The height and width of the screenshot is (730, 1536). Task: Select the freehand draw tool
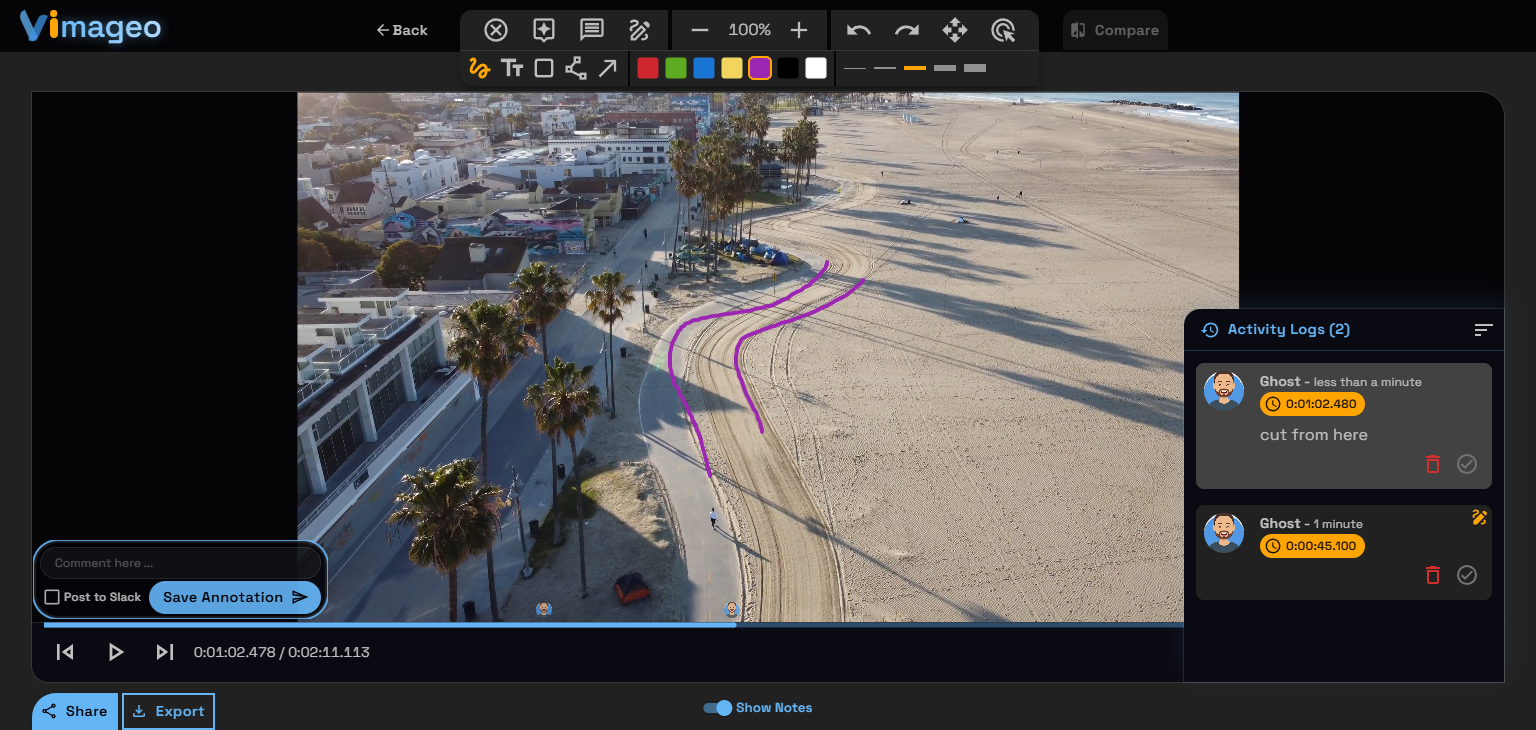(479, 68)
